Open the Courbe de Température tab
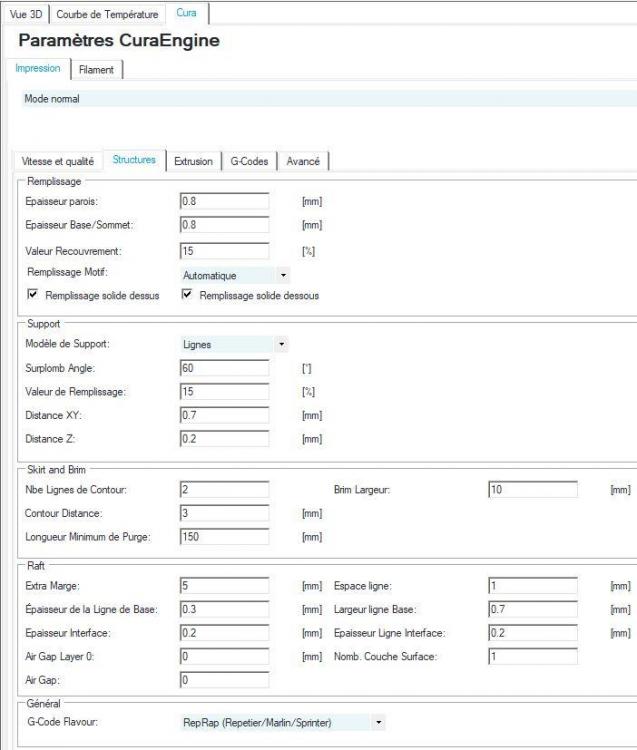 (107, 14)
